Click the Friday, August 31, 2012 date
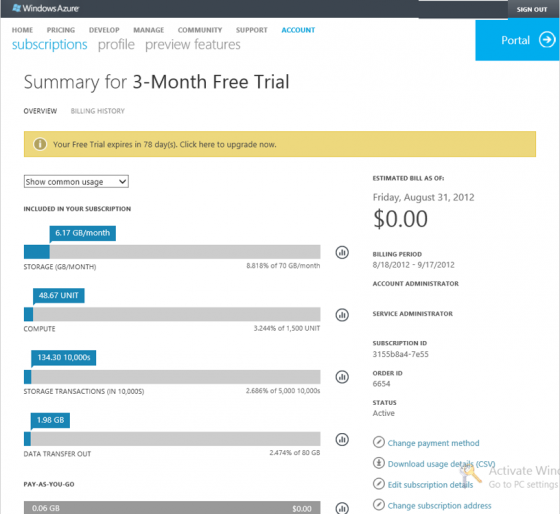The width and height of the screenshot is (560, 514). 424,198
